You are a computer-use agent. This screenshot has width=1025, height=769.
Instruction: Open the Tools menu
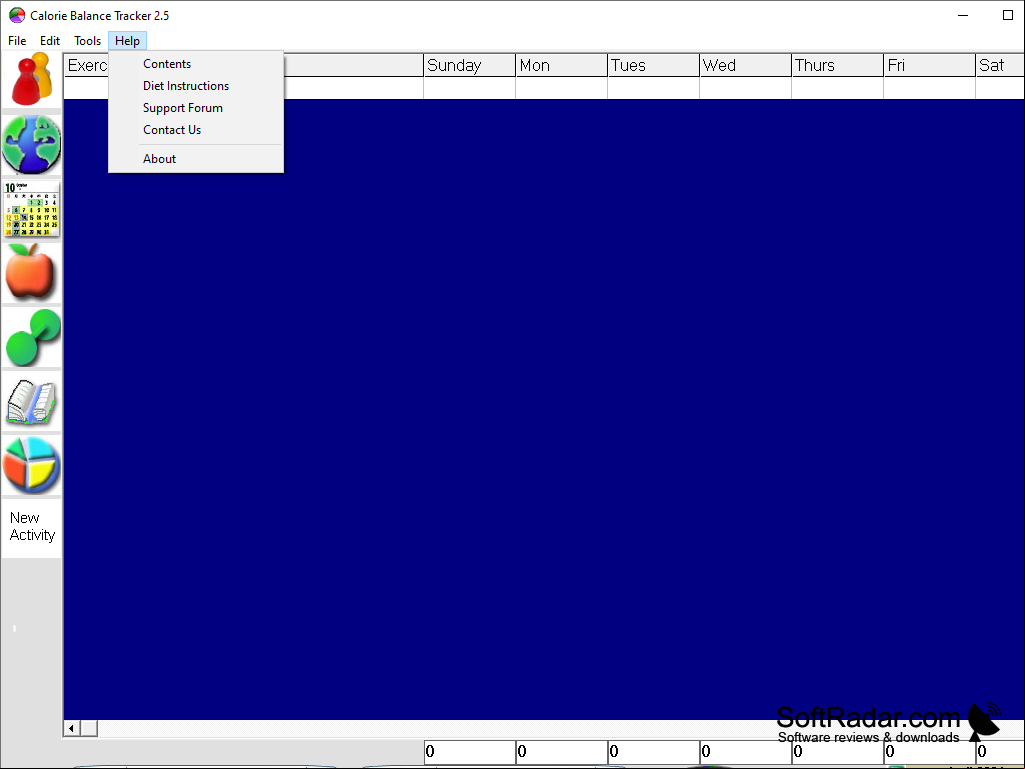(x=87, y=41)
